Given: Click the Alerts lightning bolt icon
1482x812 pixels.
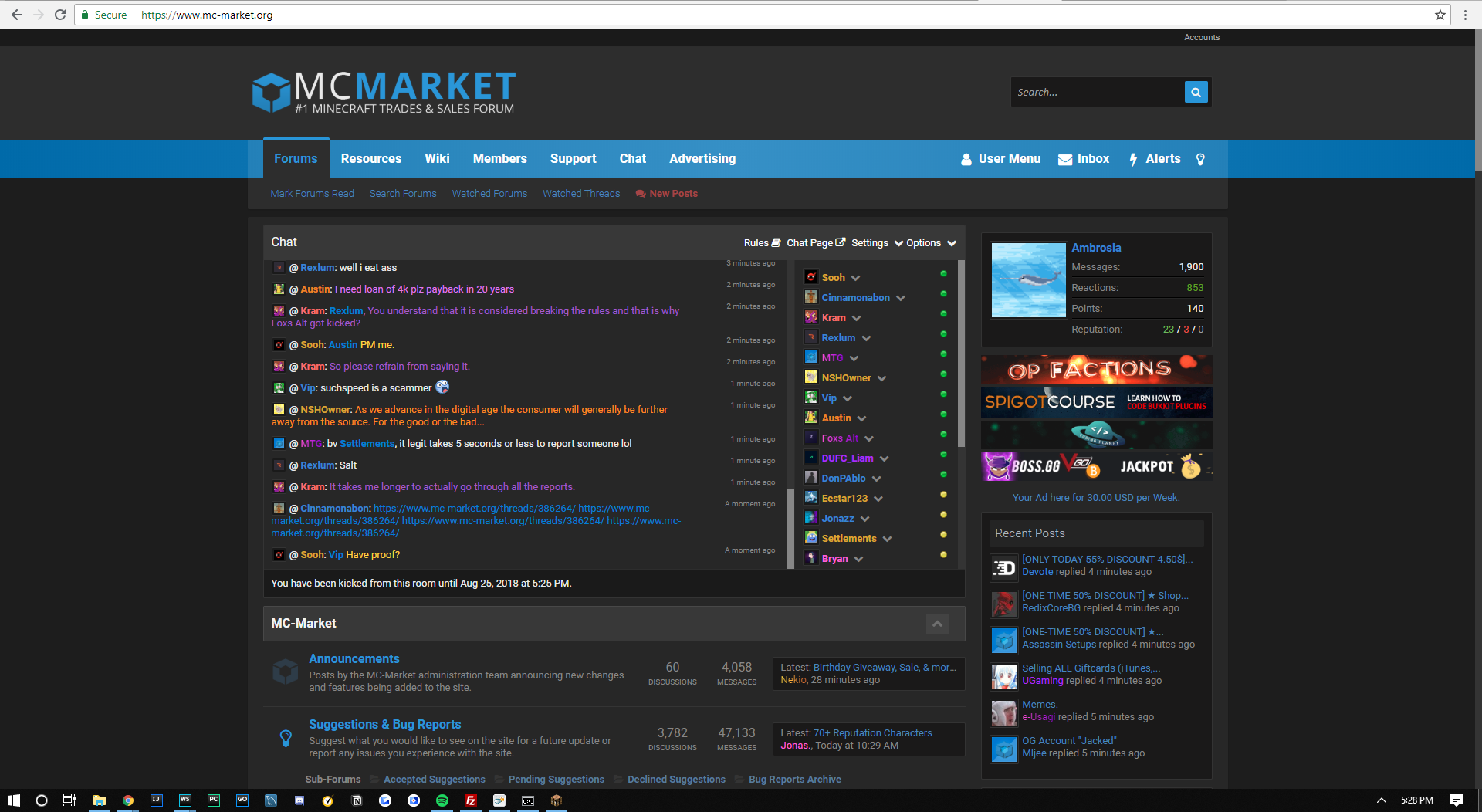Looking at the screenshot, I should [1133, 159].
